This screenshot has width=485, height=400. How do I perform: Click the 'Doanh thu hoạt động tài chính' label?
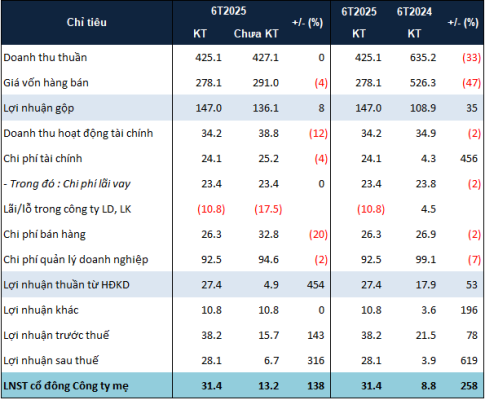(78, 133)
